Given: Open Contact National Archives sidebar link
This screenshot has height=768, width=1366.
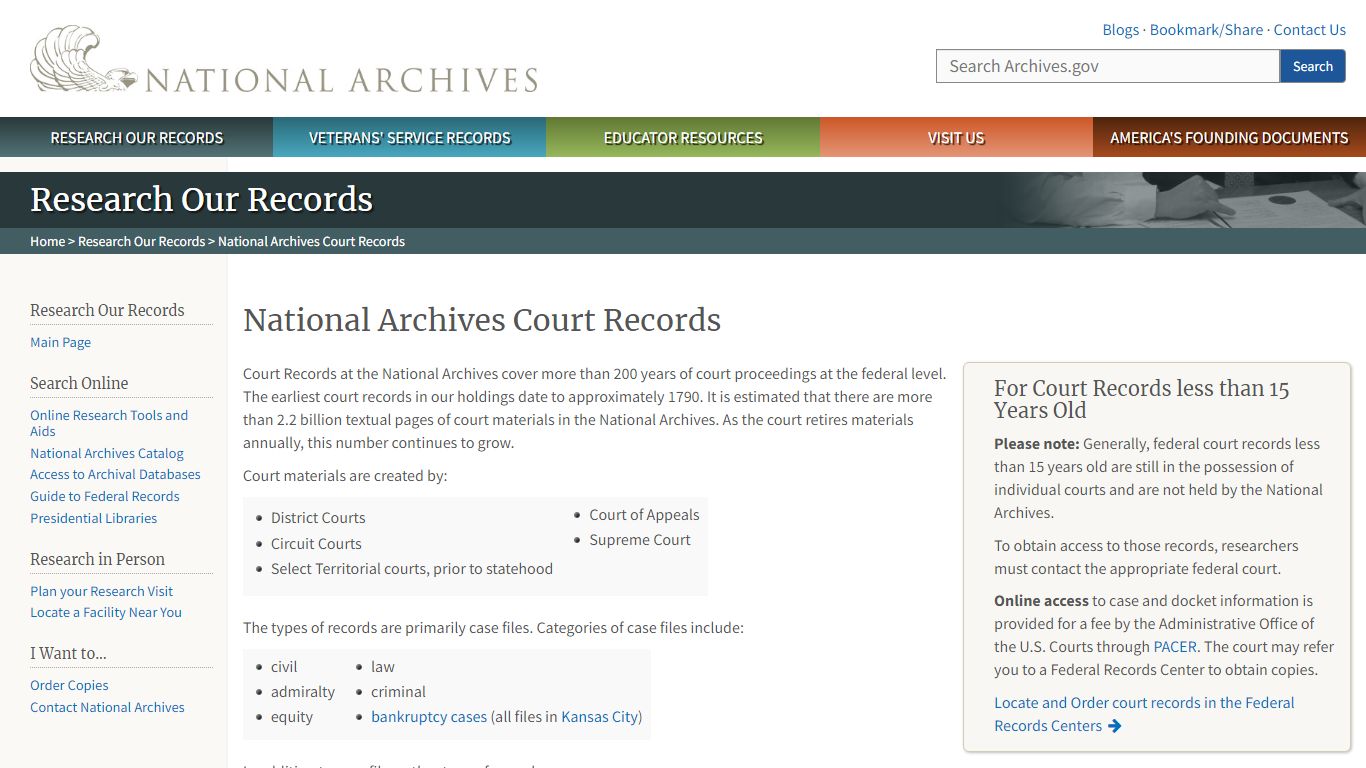Looking at the screenshot, I should tap(107, 707).
